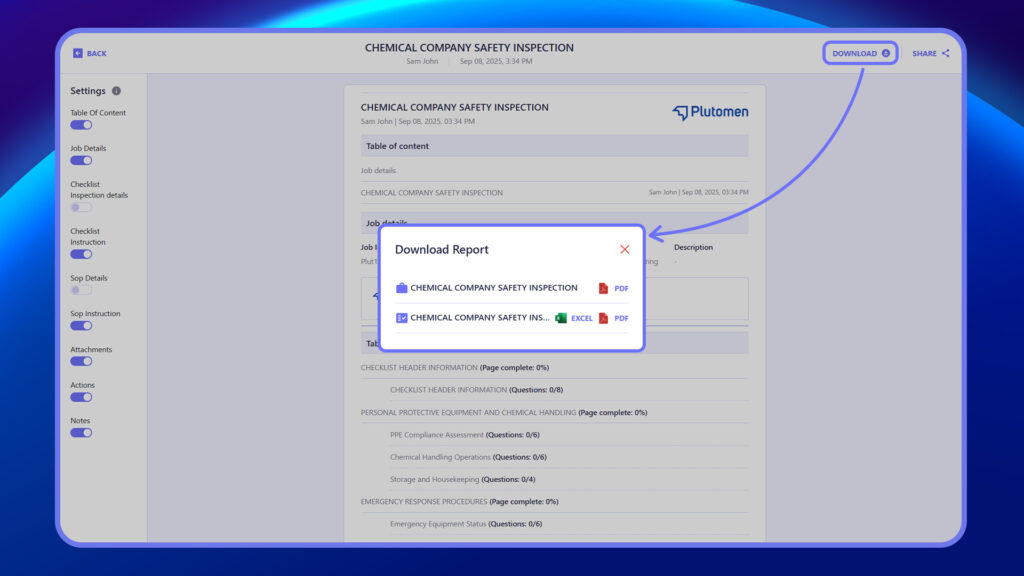1024x576 pixels.
Task: Enable Sop Details switch
Action: click(x=81, y=290)
